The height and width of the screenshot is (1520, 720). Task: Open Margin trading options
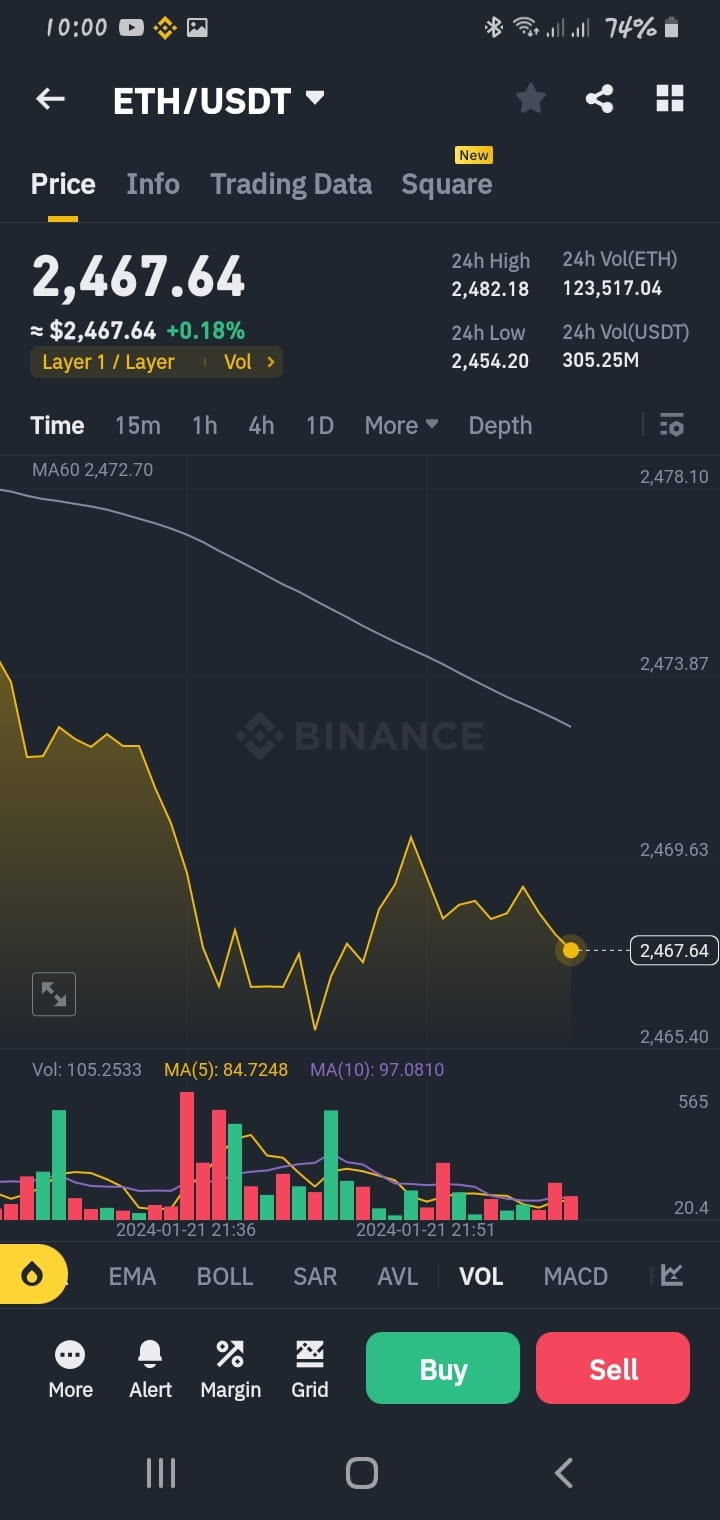(230, 1368)
